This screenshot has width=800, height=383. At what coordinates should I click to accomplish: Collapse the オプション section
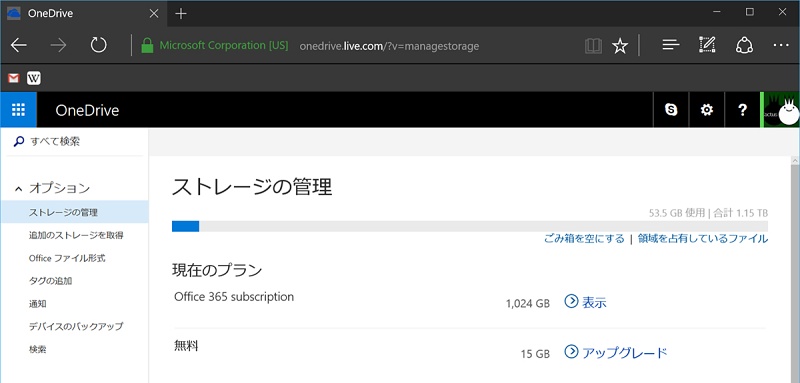pos(19,189)
